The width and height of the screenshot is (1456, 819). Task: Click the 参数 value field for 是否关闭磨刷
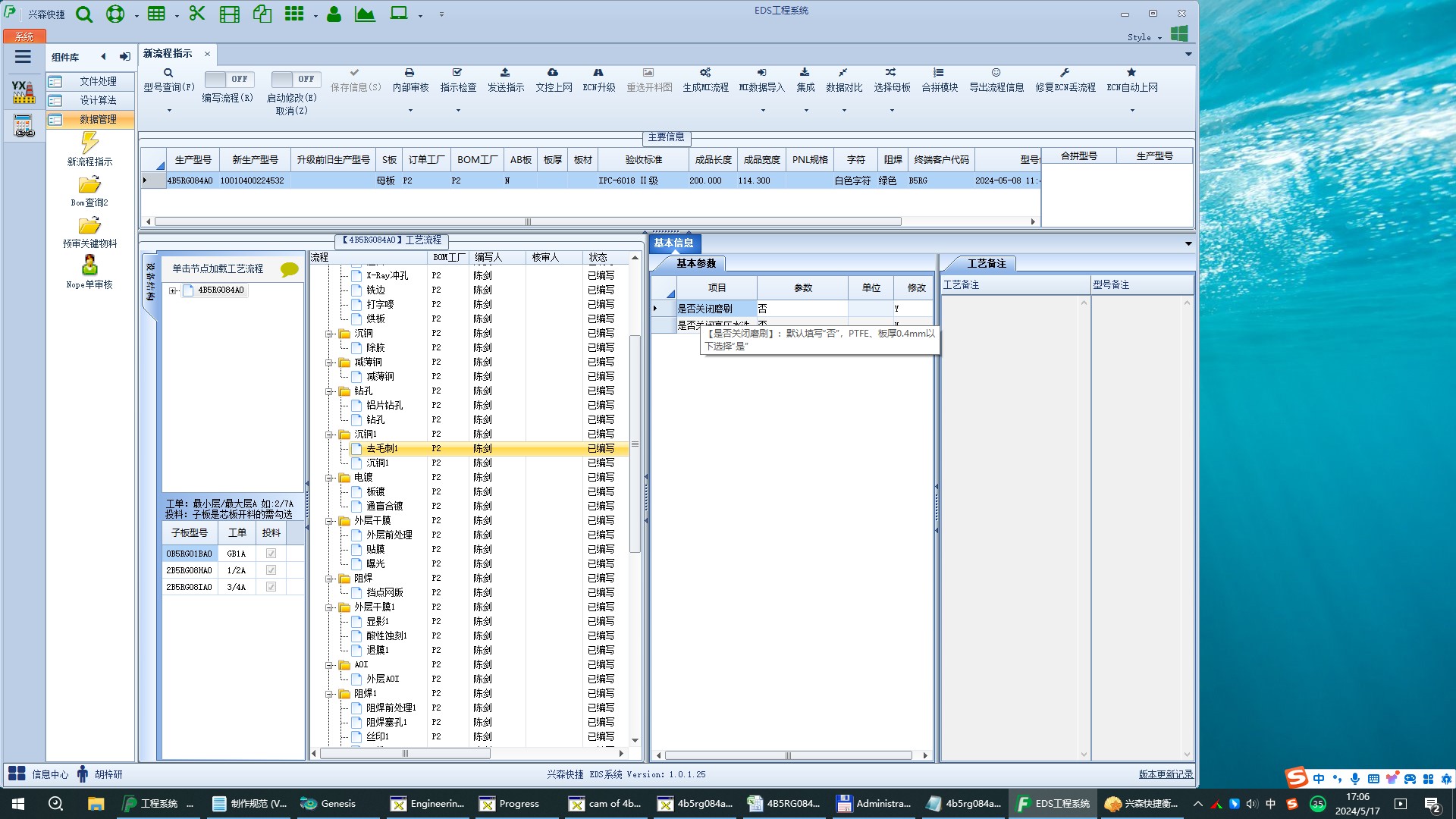[x=802, y=309]
